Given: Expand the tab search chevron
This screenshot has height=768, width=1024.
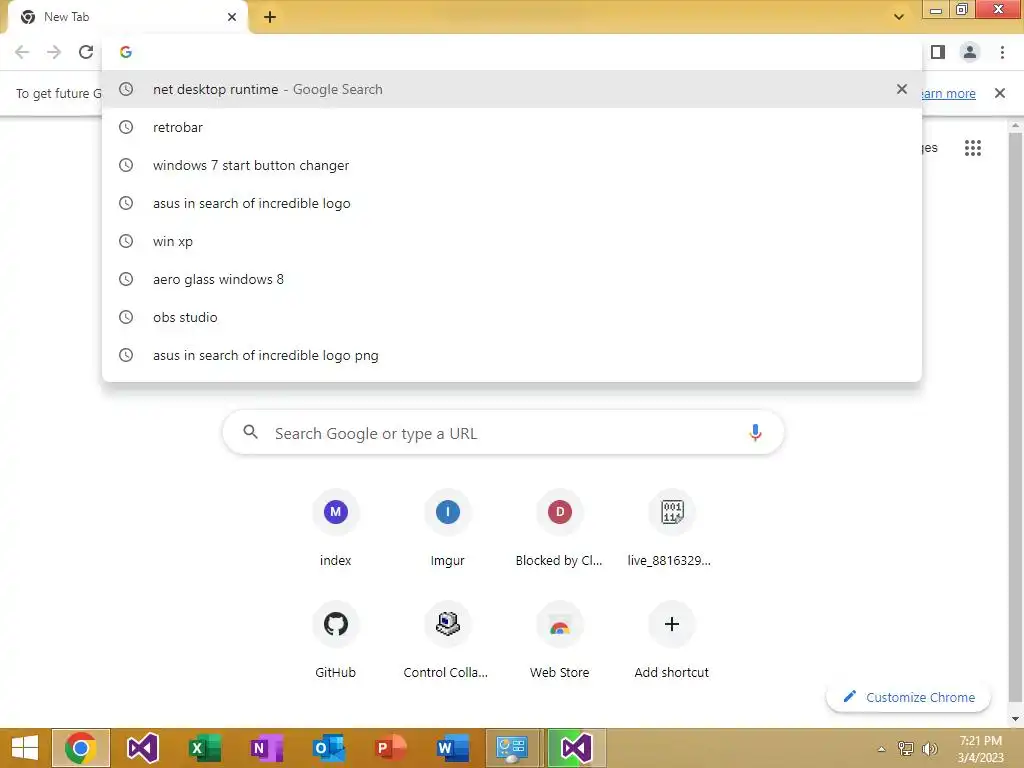Looking at the screenshot, I should [x=899, y=17].
